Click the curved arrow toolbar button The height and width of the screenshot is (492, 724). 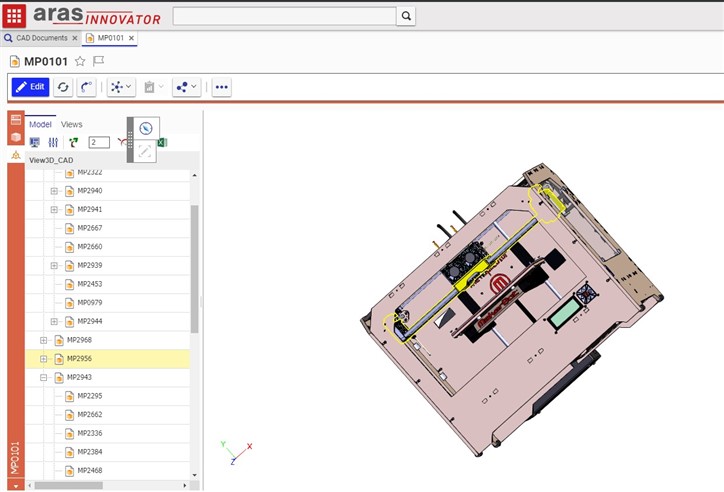point(86,87)
